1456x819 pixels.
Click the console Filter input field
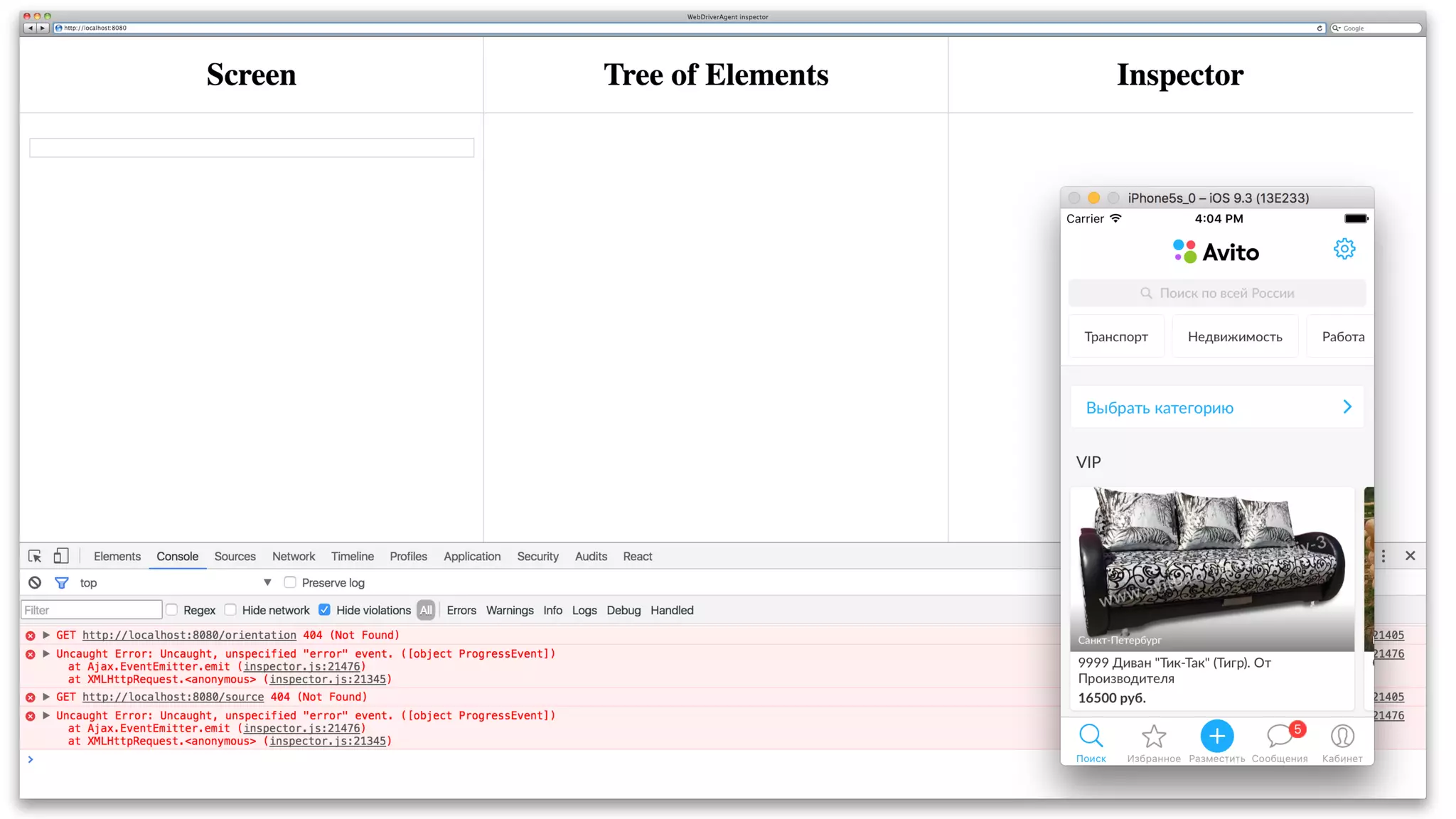(x=92, y=610)
